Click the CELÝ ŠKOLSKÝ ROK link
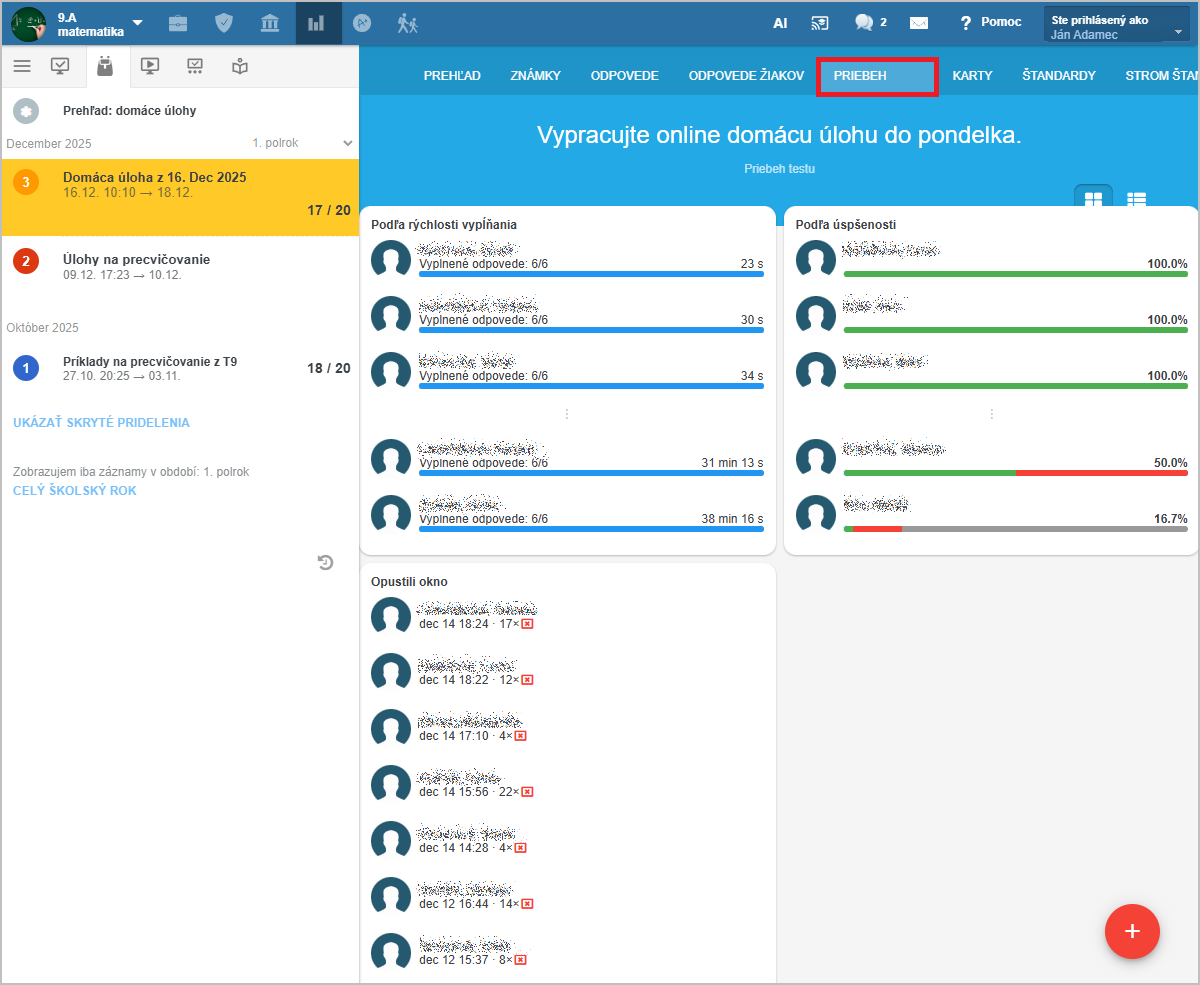Image resolution: width=1200 pixels, height=985 pixels. 75,491
